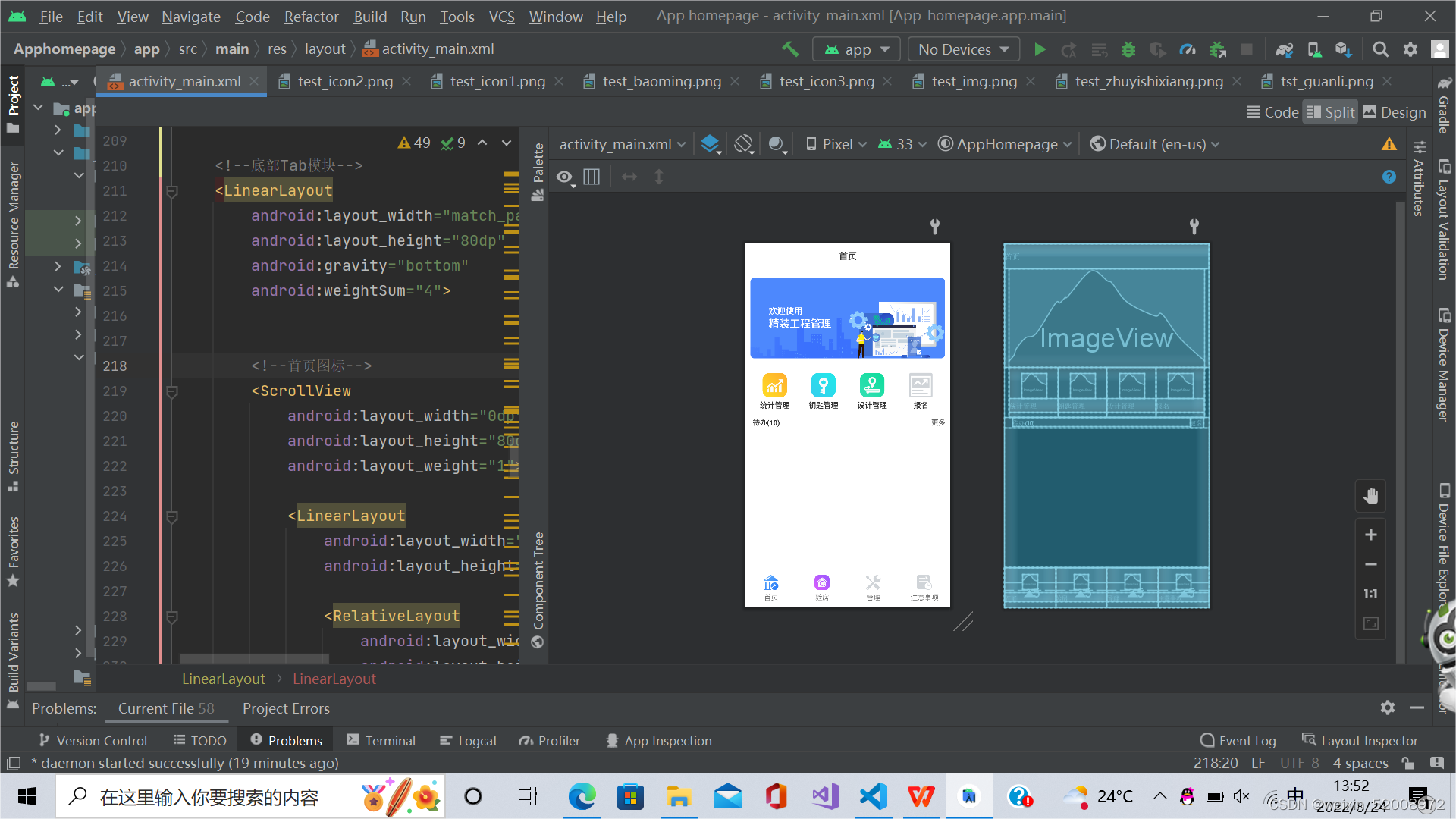Viewport: 1456px width, 819px height.
Task: Open the Logcat tool window
Action: [x=468, y=741]
